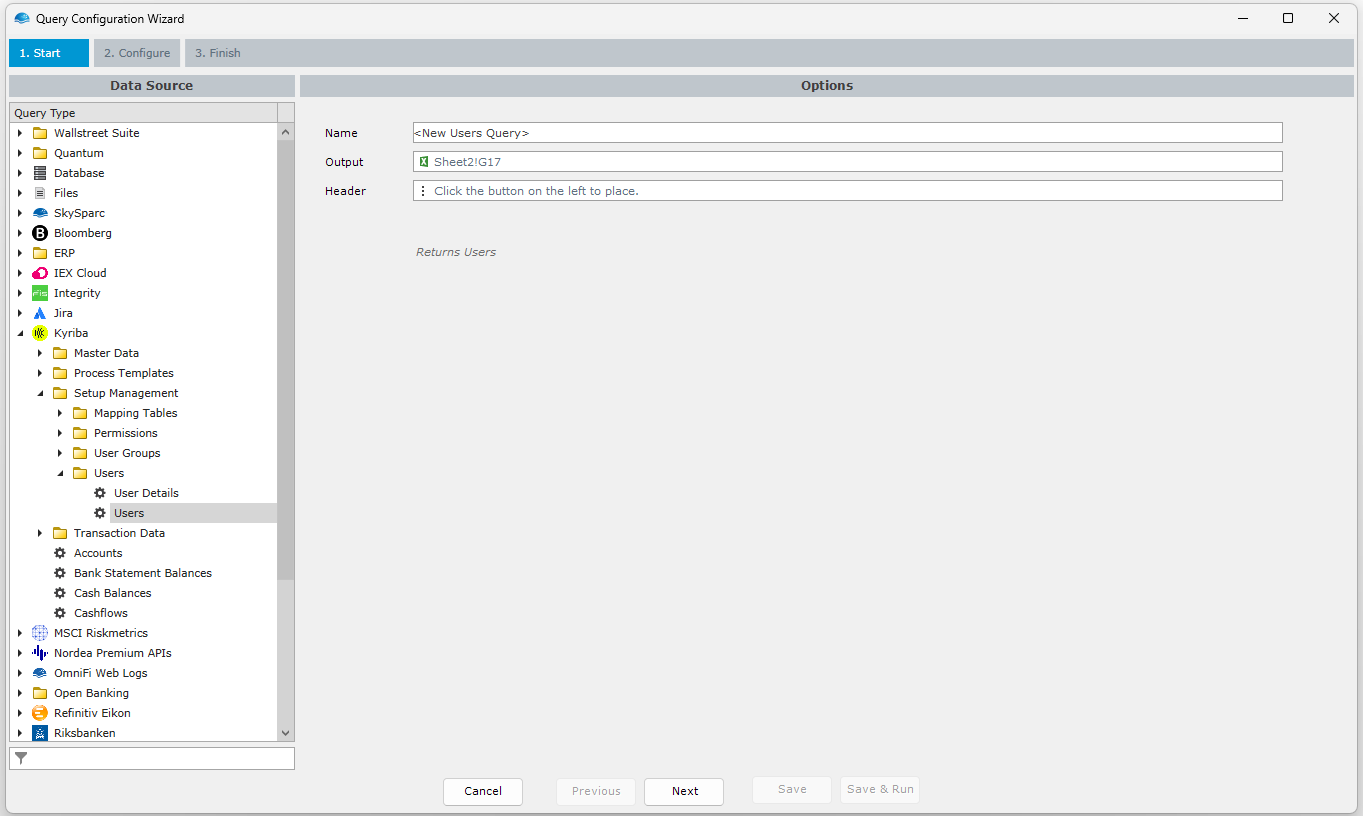The height and width of the screenshot is (816, 1363).
Task: Click the tree scrollbar down arrow
Action: pos(285,733)
